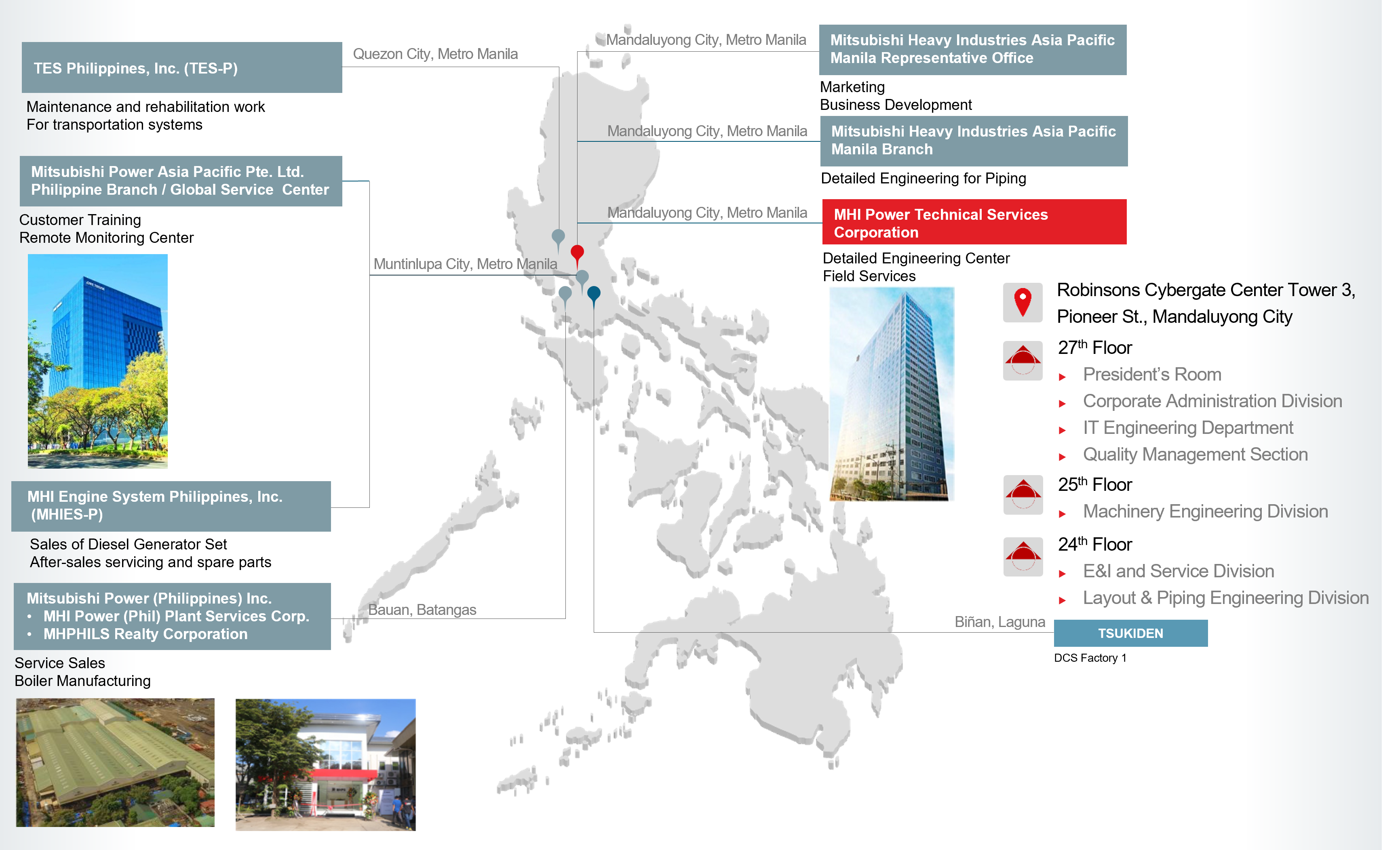Click the 'Detailed Engineering for Piping' text
Viewport: 1400px width, 850px height.
pos(924,178)
